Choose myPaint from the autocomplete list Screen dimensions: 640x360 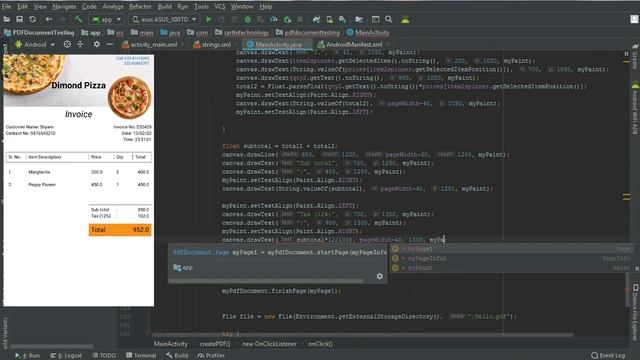512,268
